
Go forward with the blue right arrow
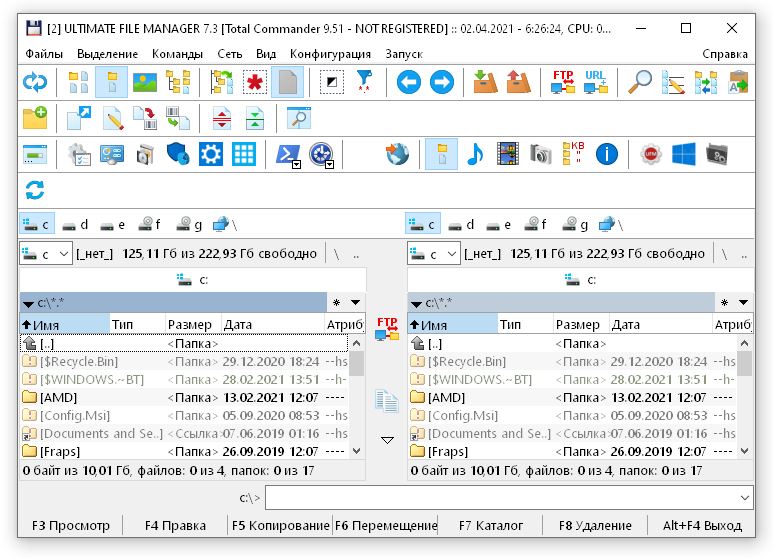pyautogui.click(x=442, y=82)
